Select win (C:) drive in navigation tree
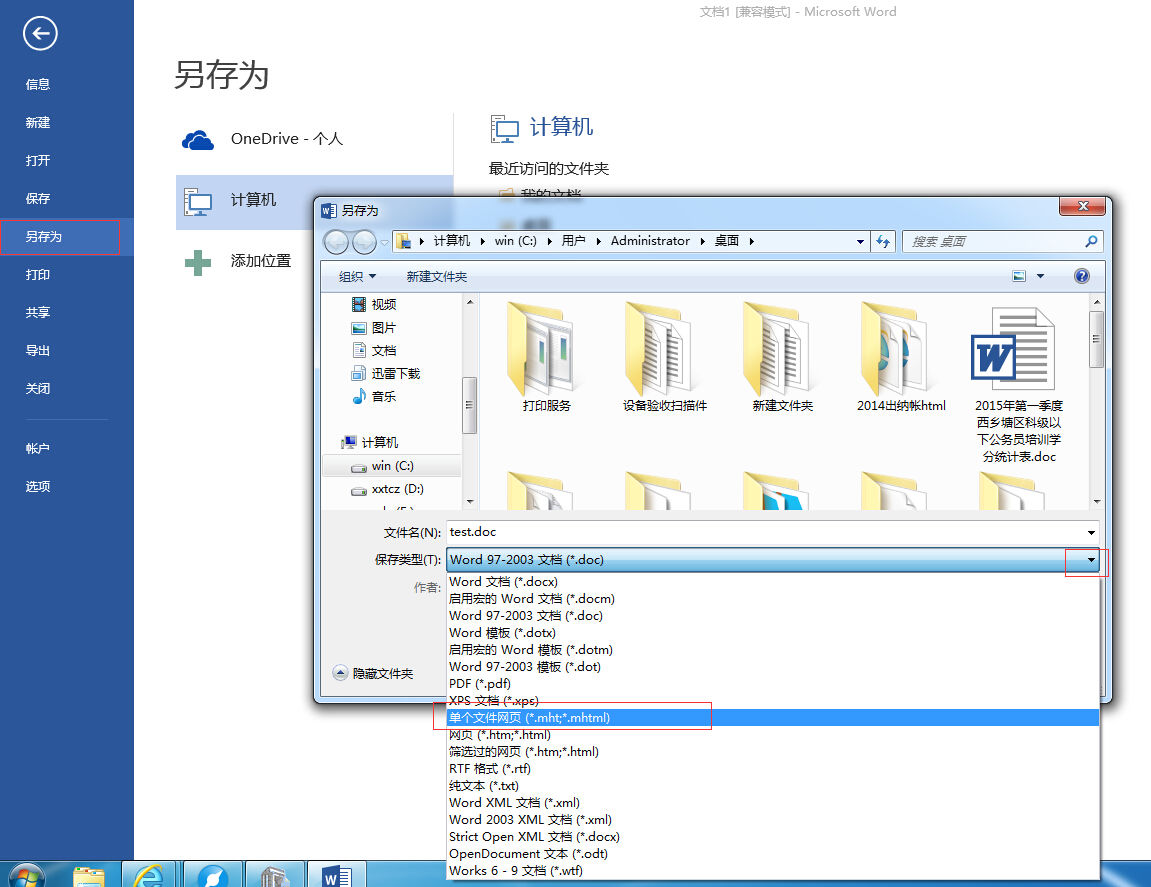 coord(392,466)
